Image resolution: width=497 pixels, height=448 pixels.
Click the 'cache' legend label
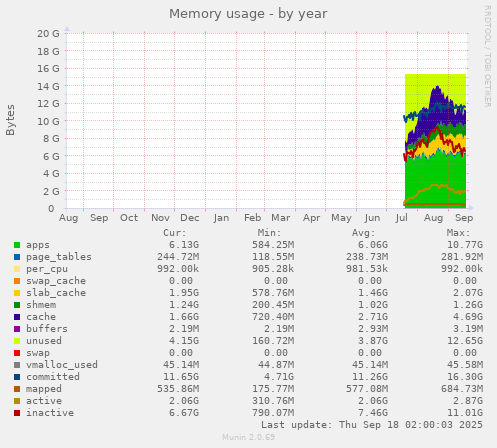[41, 317]
